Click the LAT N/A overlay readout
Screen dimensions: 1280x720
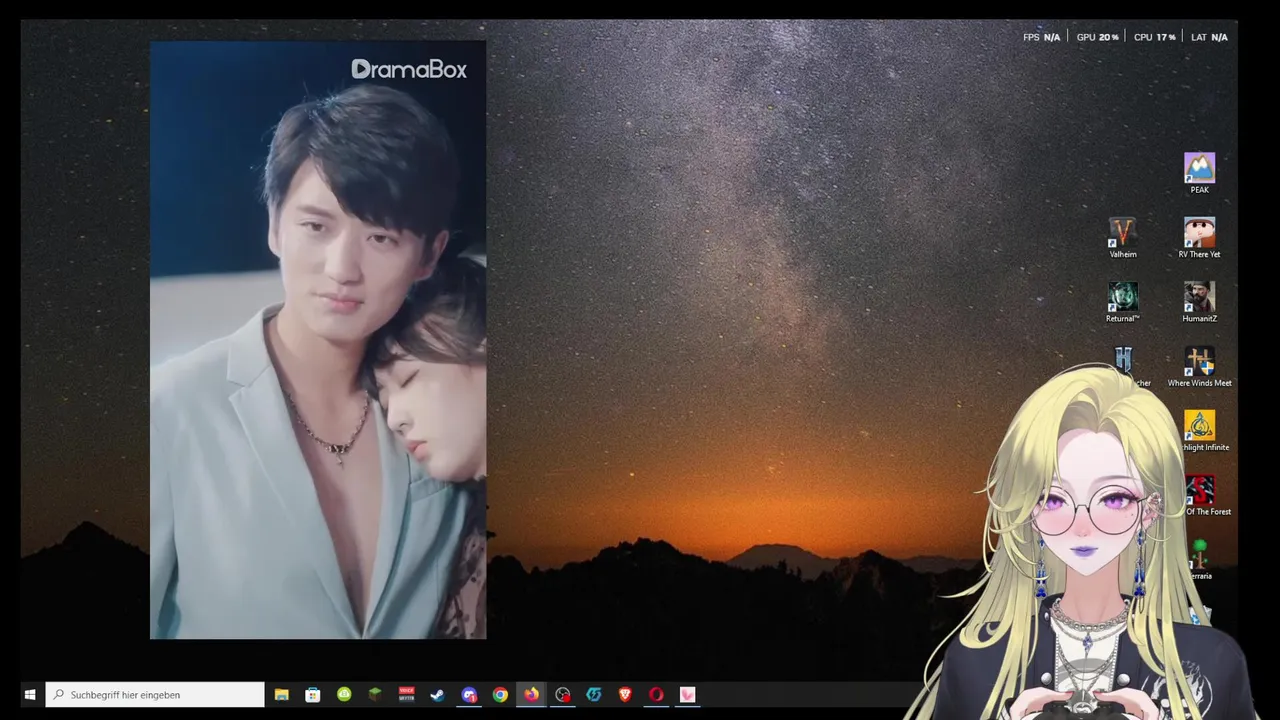1209,37
